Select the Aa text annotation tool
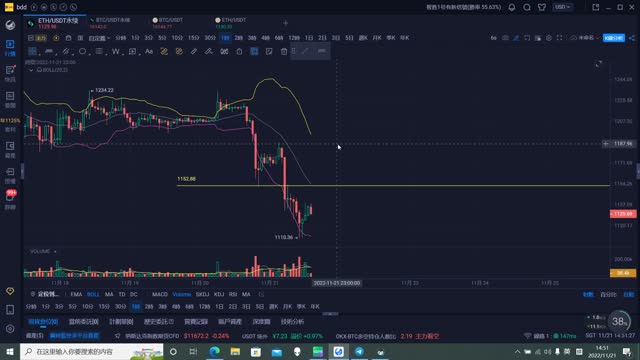The width and height of the screenshot is (640, 360). click(149, 51)
